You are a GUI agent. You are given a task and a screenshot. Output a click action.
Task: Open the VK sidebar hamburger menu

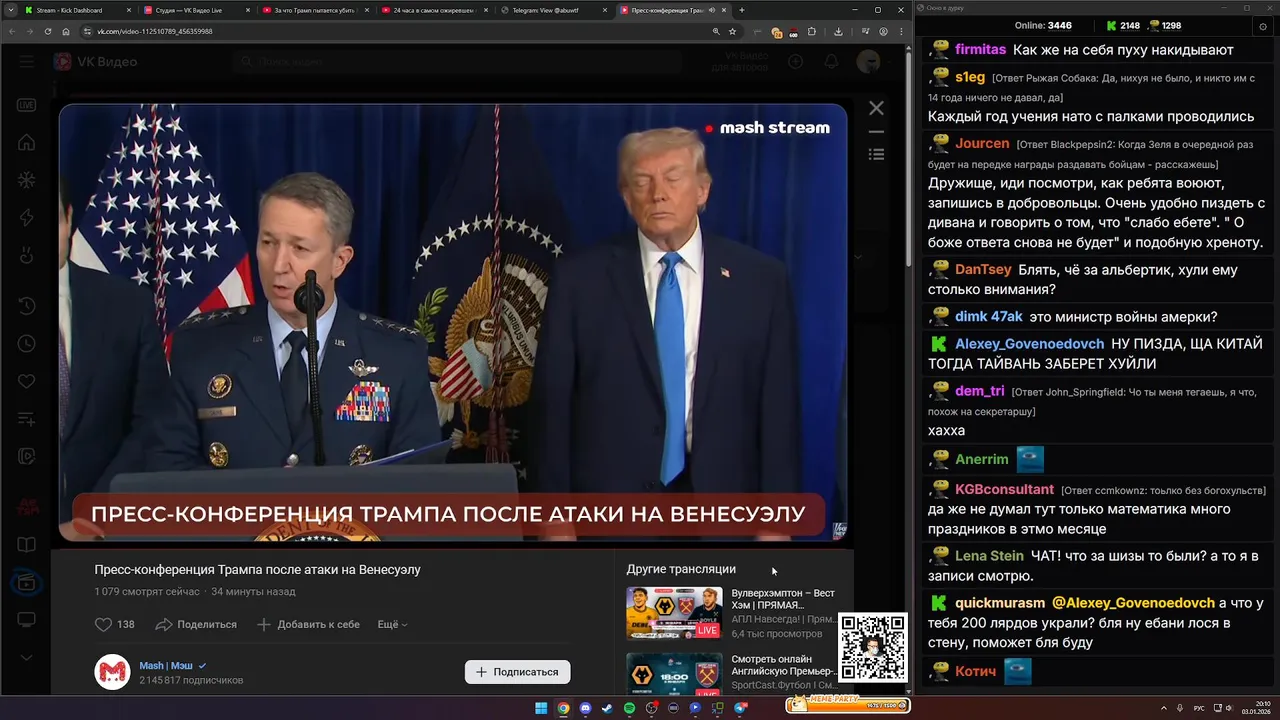26,62
